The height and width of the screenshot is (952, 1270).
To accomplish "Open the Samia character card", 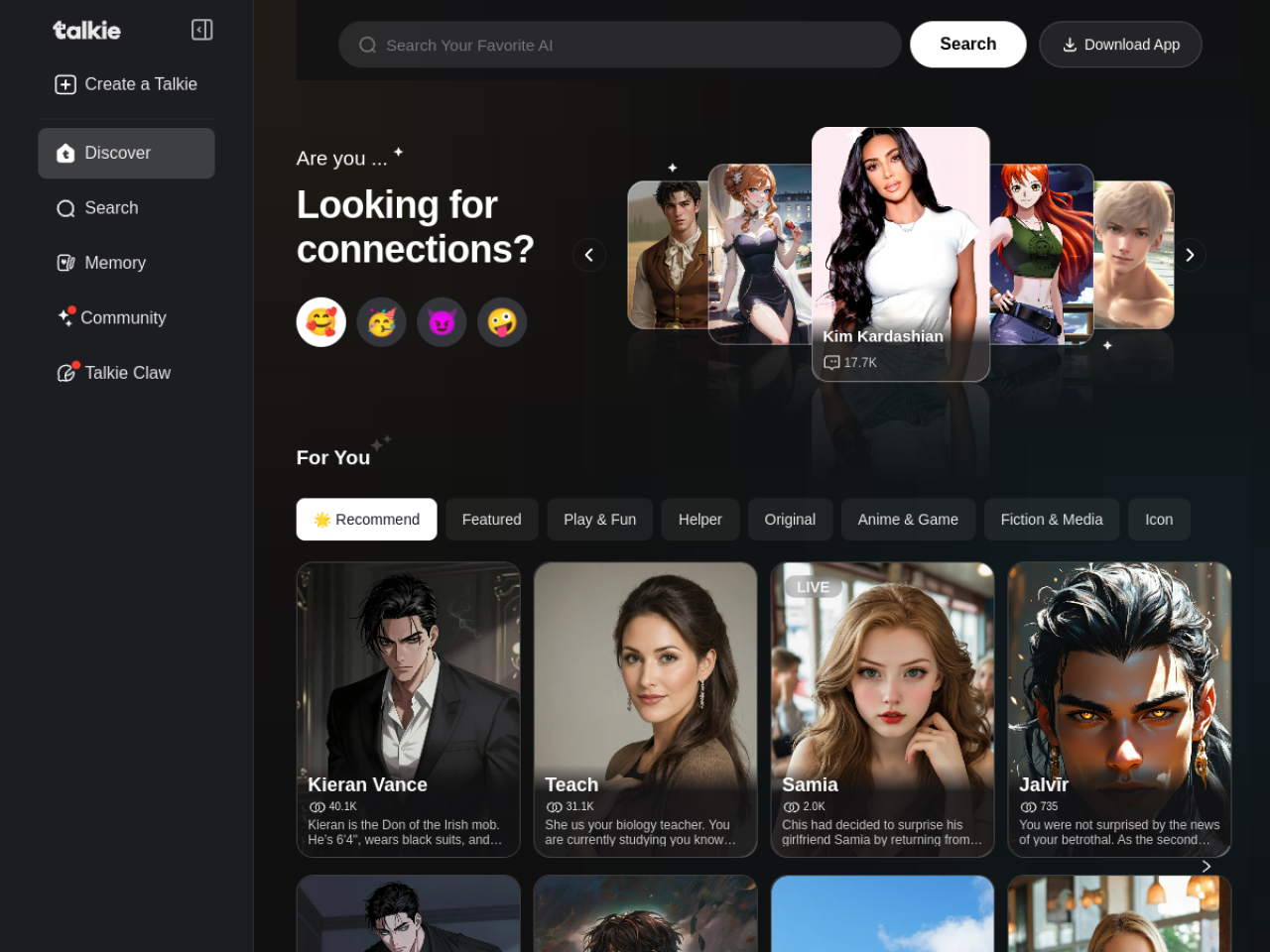I will pyautogui.click(x=883, y=709).
